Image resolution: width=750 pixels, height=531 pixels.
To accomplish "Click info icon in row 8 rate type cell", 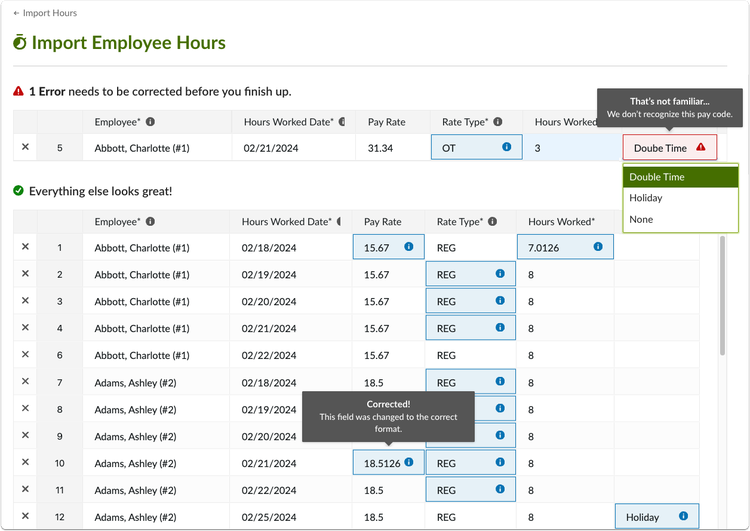I will (x=500, y=408).
